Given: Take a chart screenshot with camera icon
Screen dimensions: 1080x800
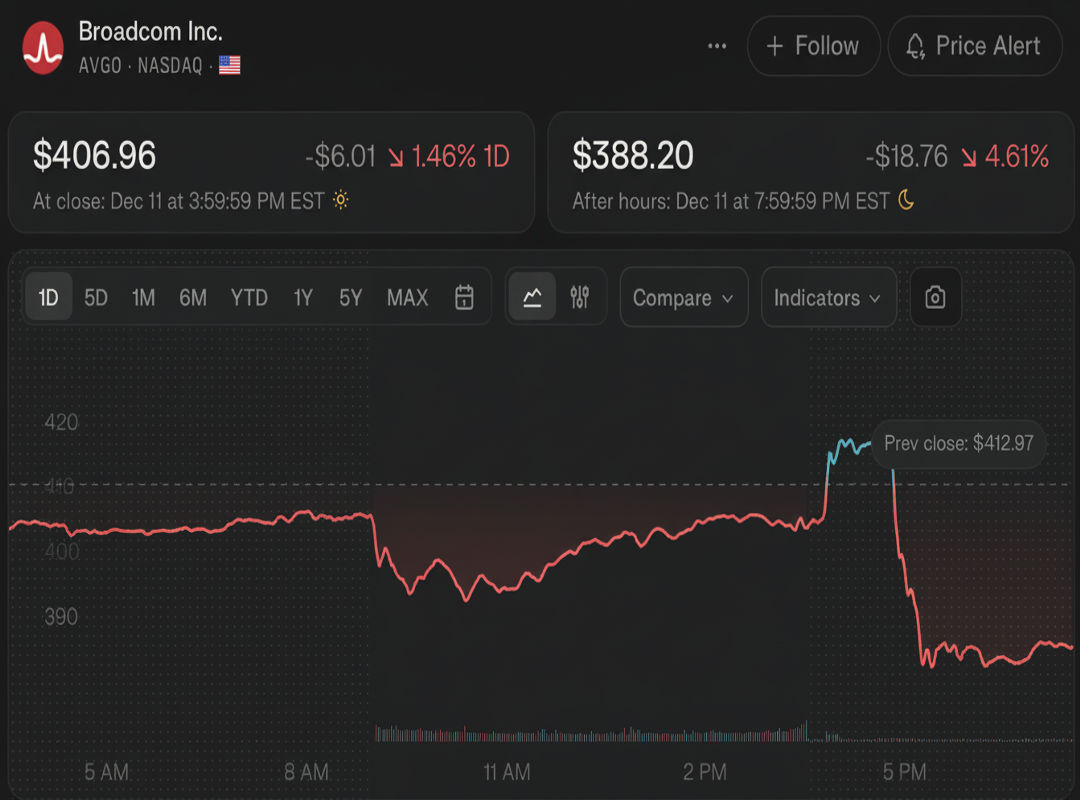Looking at the screenshot, I should click(935, 297).
